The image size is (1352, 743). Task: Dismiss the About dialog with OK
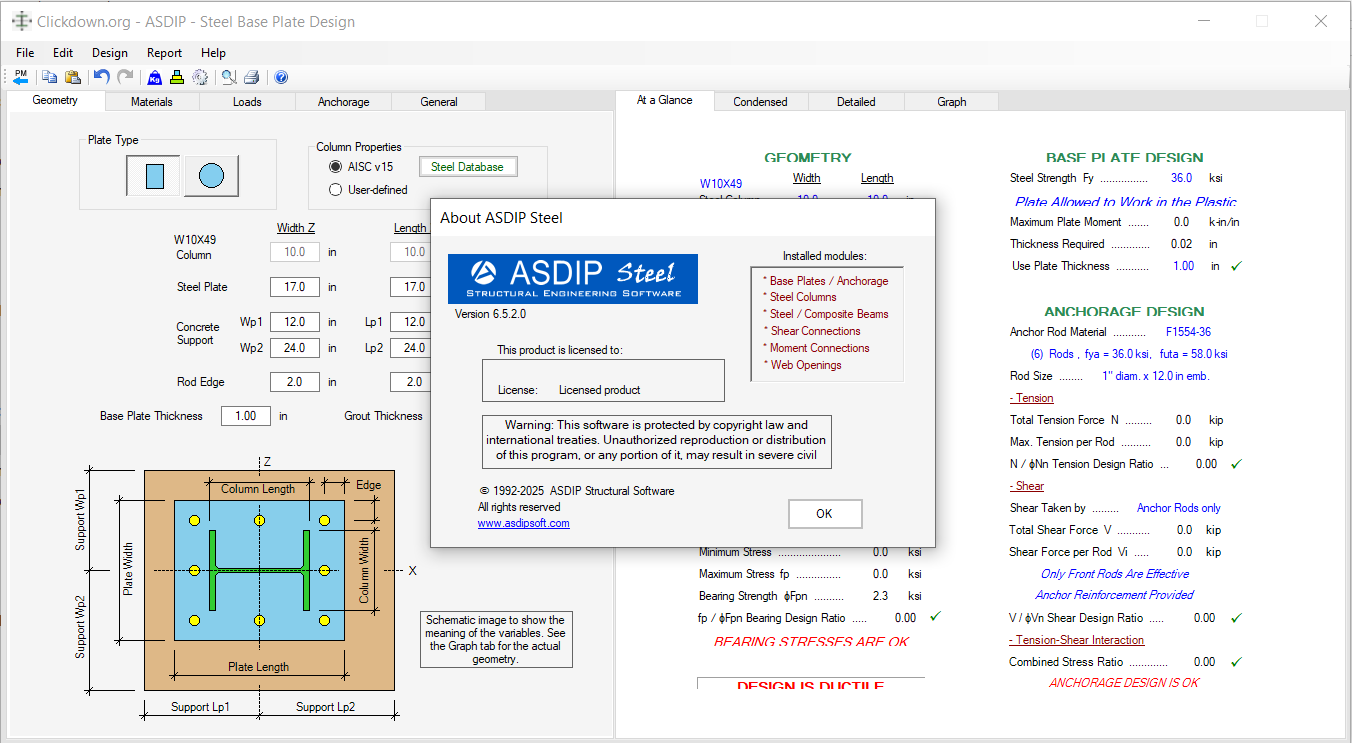825,513
